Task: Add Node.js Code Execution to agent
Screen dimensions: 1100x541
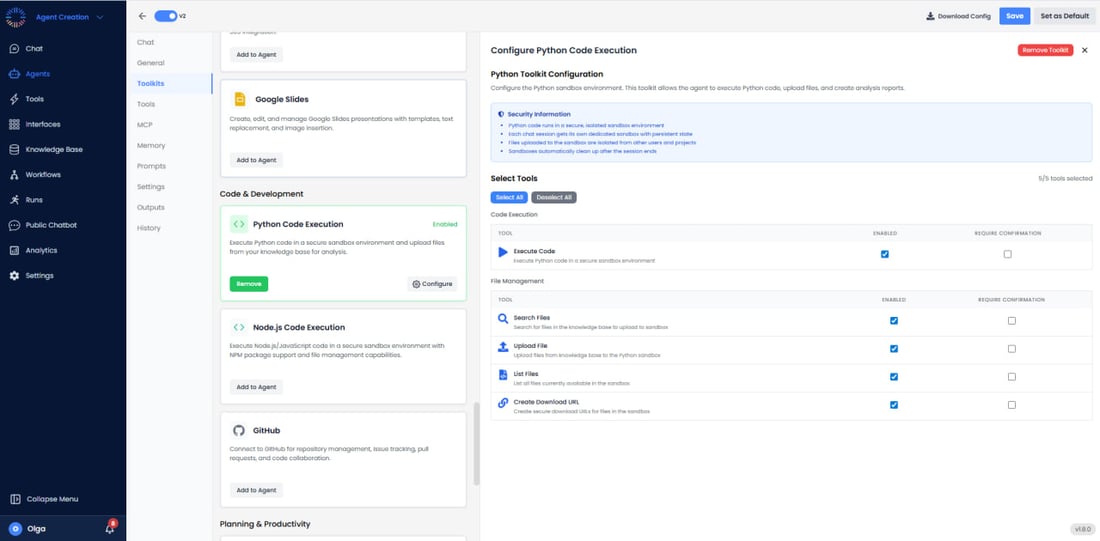Action: click(x=256, y=387)
